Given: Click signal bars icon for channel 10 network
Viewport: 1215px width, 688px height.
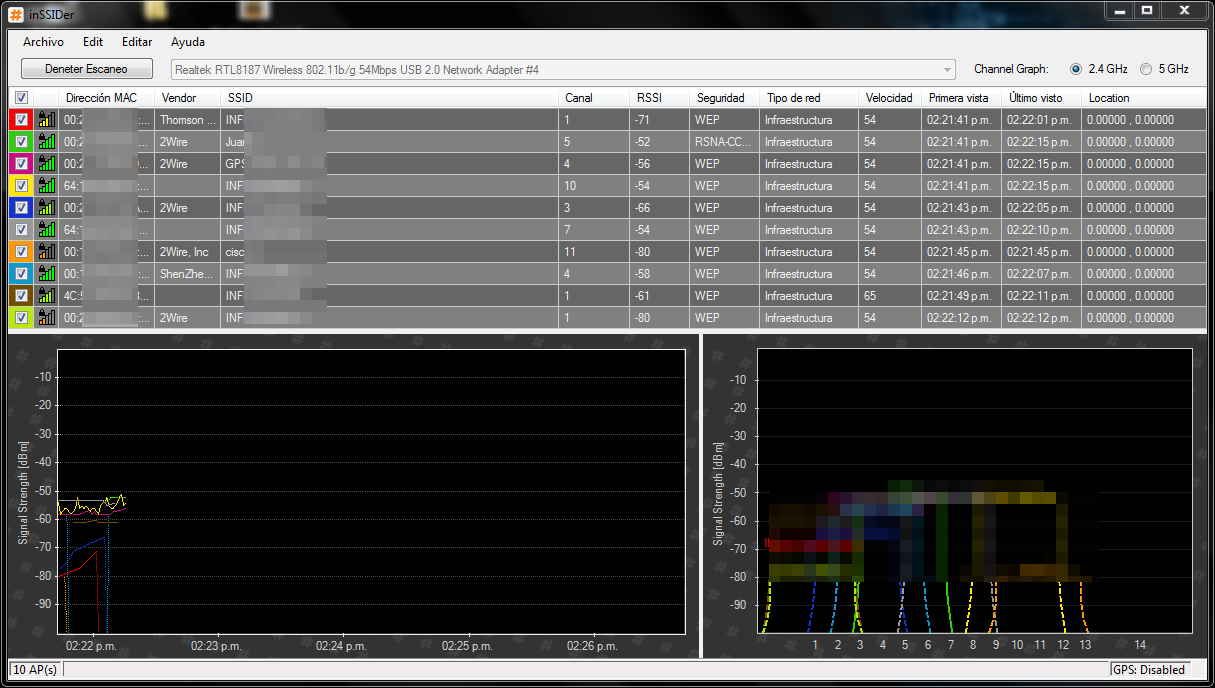Looking at the screenshot, I should [x=46, y=186].
